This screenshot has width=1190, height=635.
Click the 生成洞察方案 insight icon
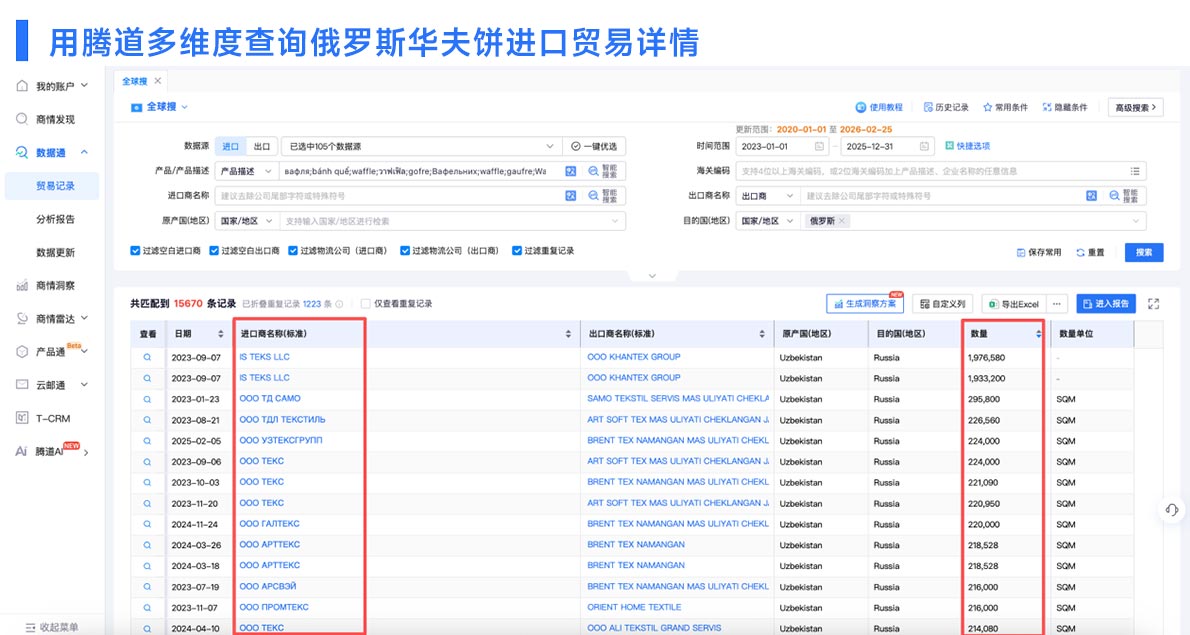point(838,304)
